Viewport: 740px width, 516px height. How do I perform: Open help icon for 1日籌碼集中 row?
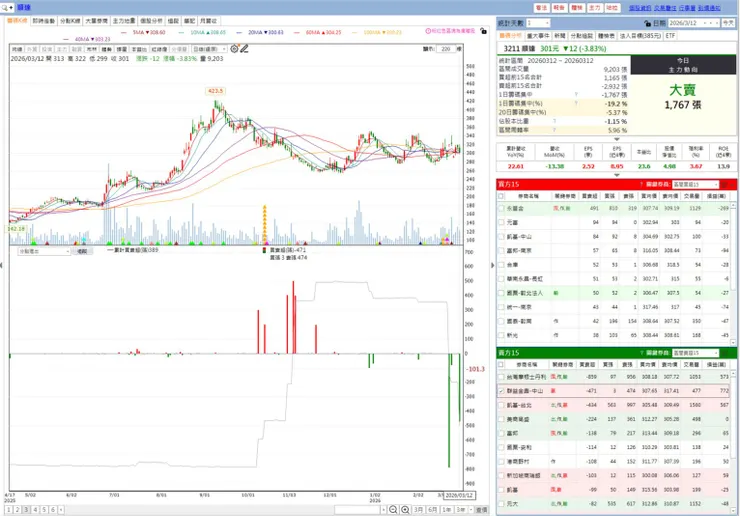[x=576, y=95]
